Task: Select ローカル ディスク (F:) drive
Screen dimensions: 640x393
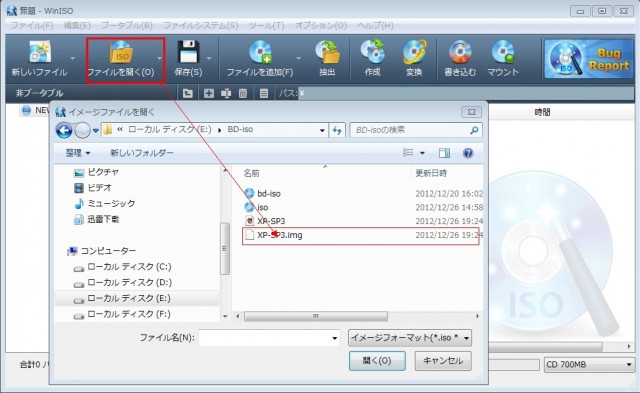Action: pyautogui.click(x=122, y=314)
